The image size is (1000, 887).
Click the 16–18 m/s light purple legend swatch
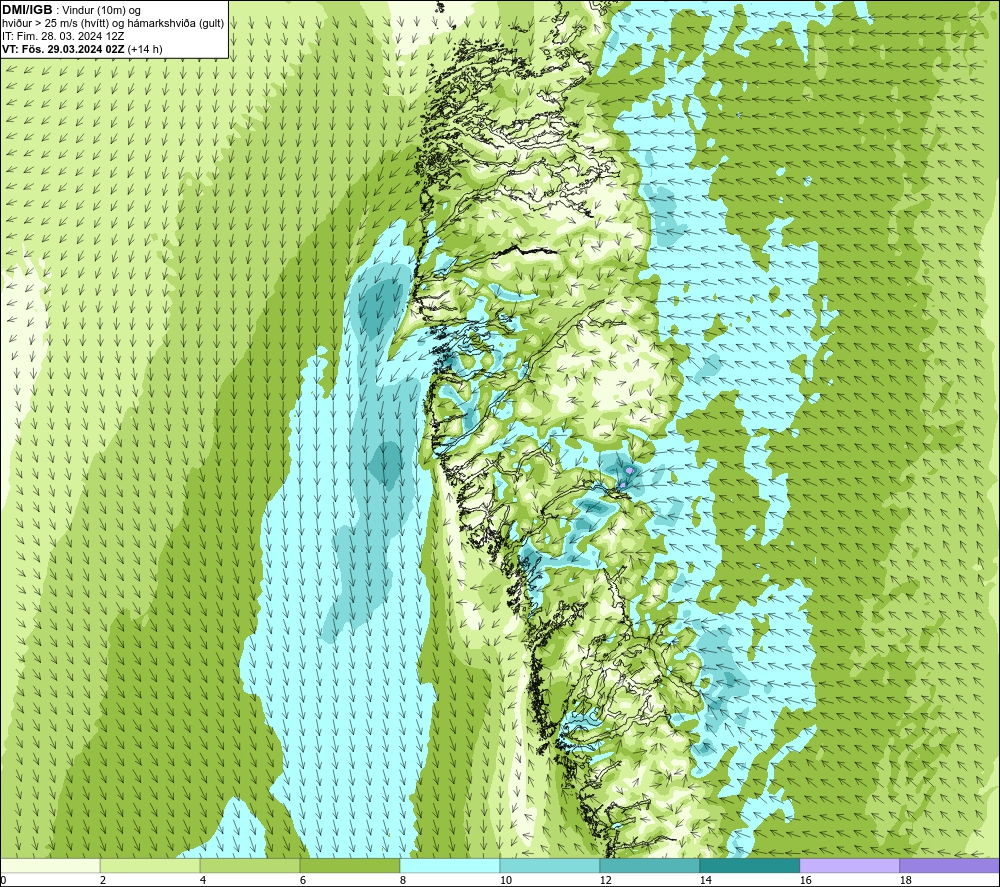pos(849,865)
